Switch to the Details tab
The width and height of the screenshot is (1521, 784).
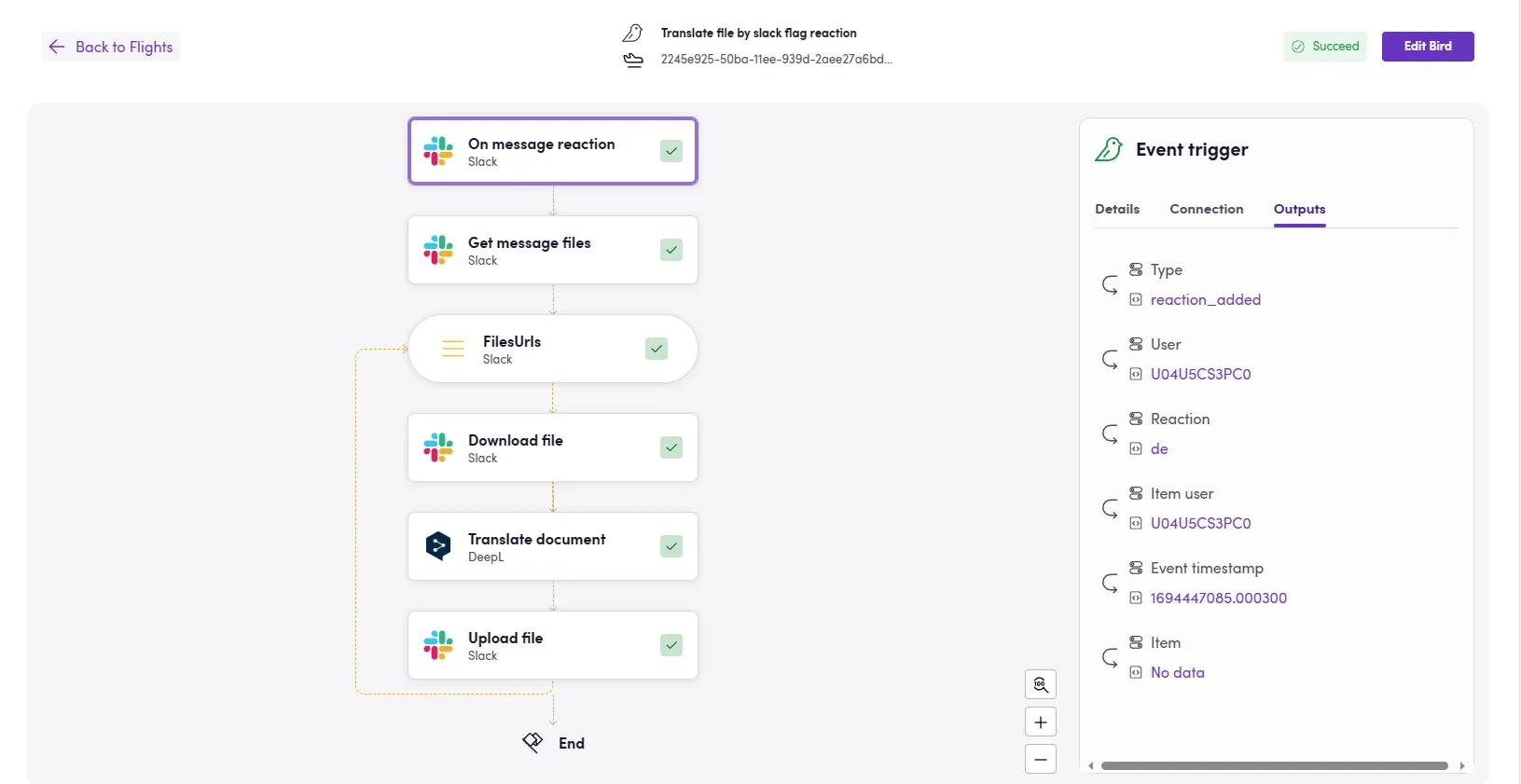point(1117,209)
